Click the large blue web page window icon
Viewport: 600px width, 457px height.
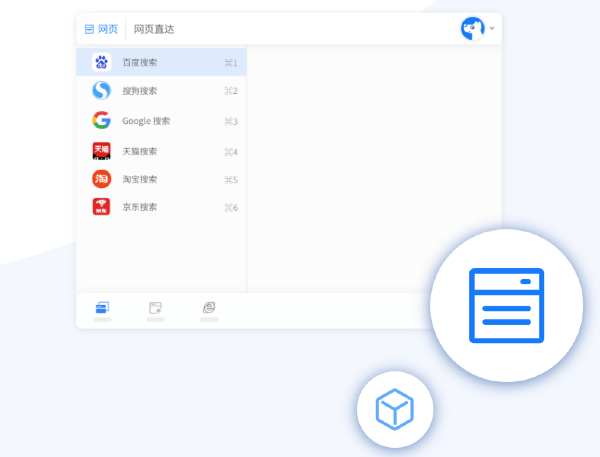point(506,305)
